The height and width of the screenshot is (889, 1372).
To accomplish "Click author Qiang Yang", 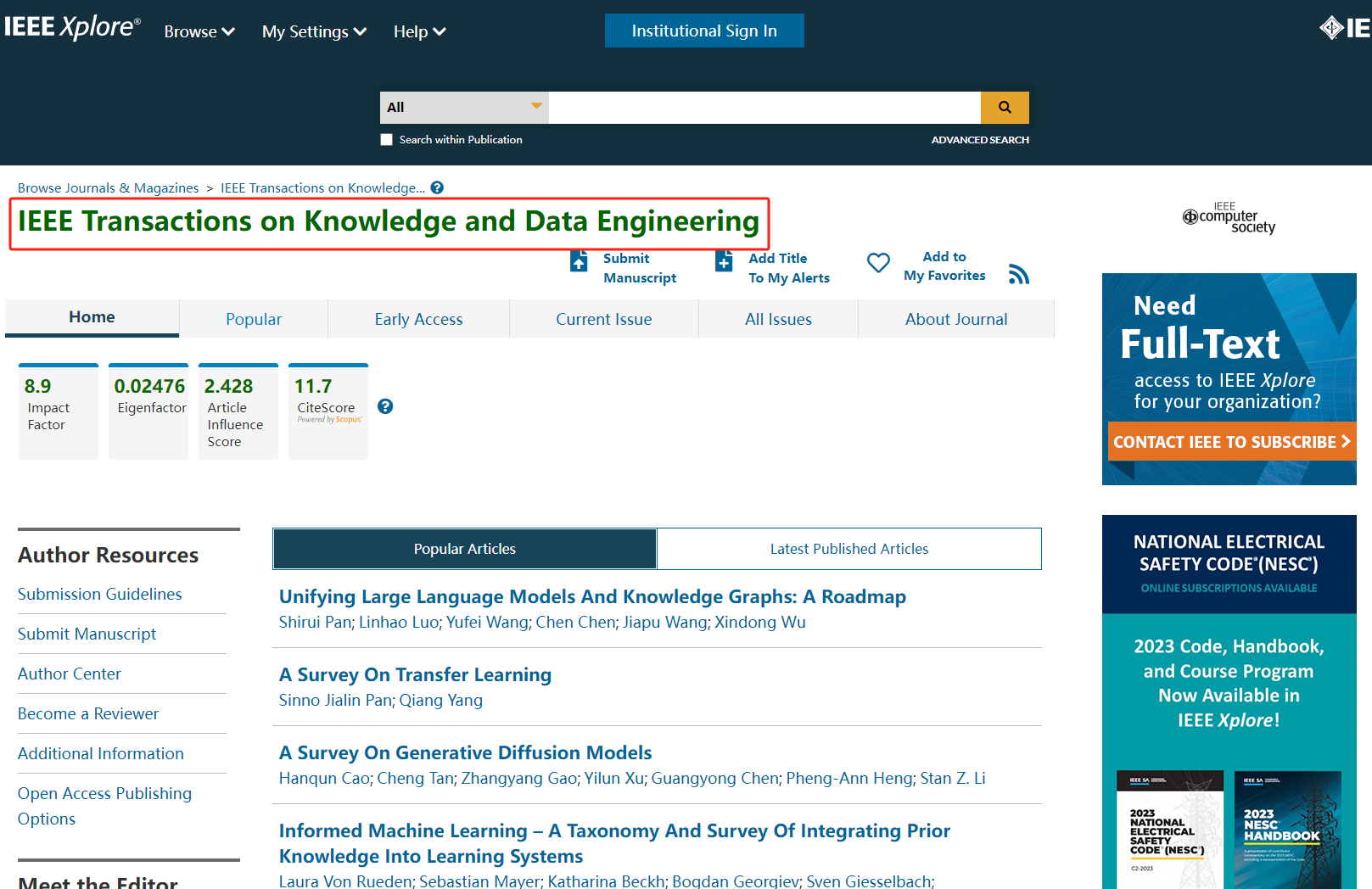I will tap(441, 700).
